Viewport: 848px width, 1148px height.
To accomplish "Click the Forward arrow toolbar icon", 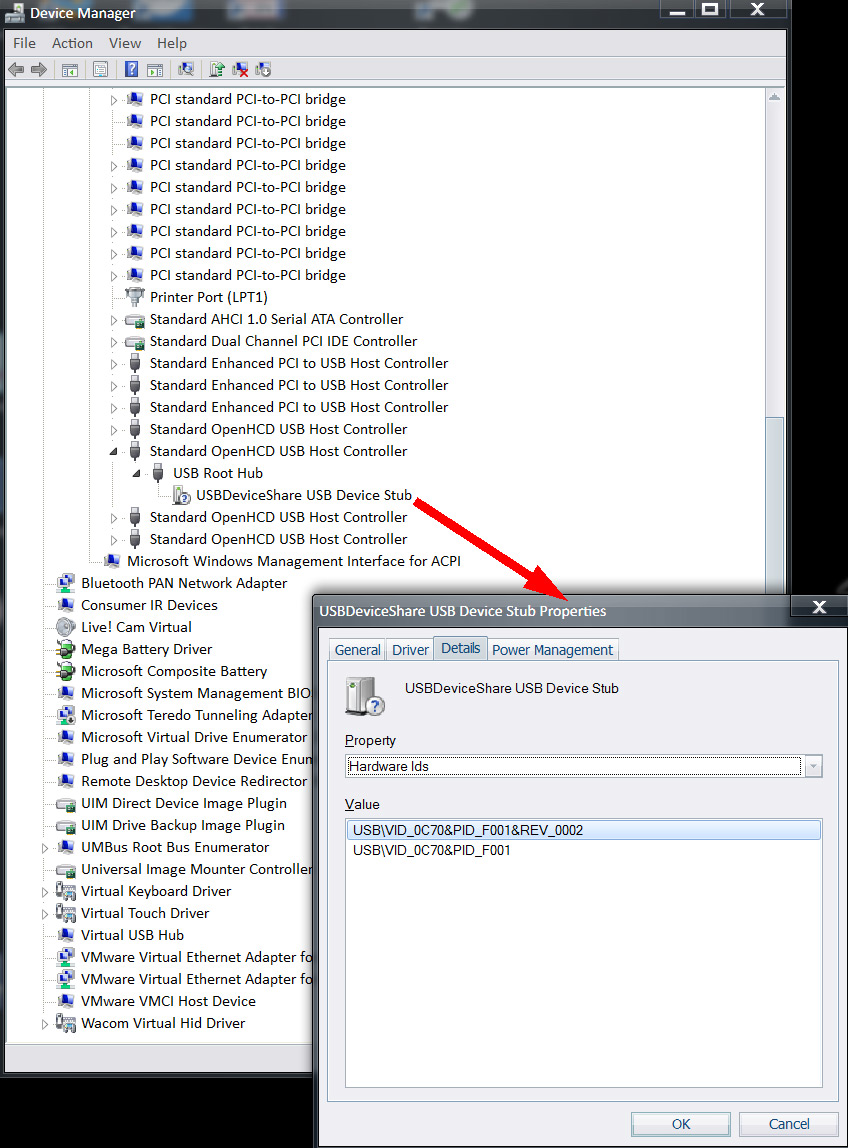I will [x=39, y=70].
